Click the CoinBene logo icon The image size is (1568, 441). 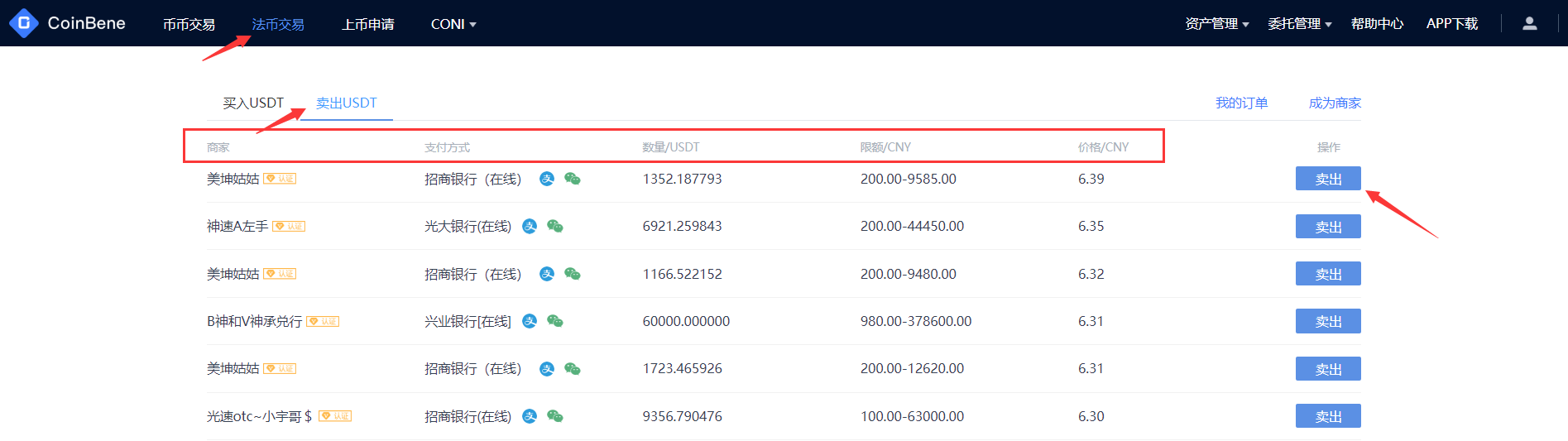(x=24, y=23)
